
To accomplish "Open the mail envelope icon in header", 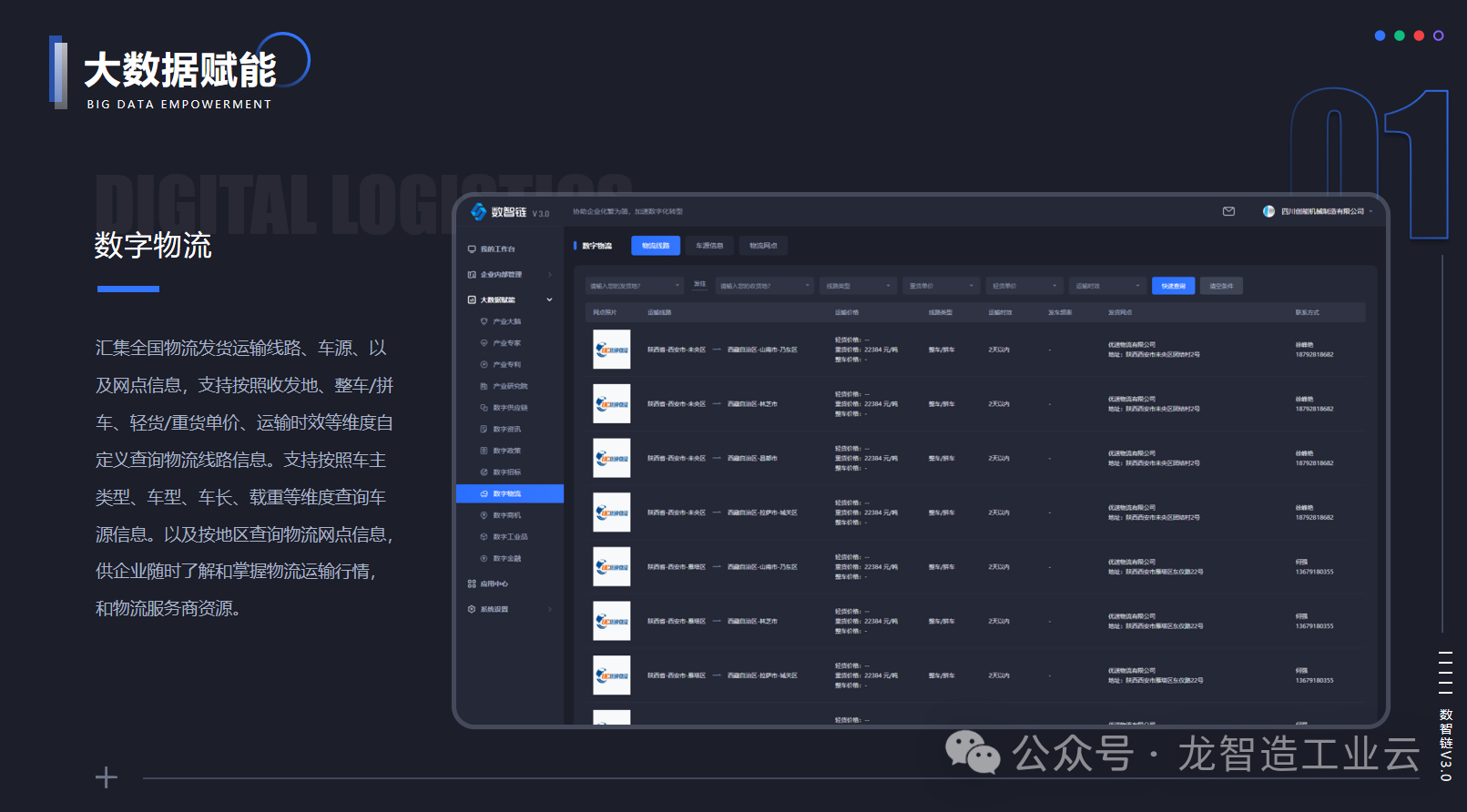I will click(1228, 211).
